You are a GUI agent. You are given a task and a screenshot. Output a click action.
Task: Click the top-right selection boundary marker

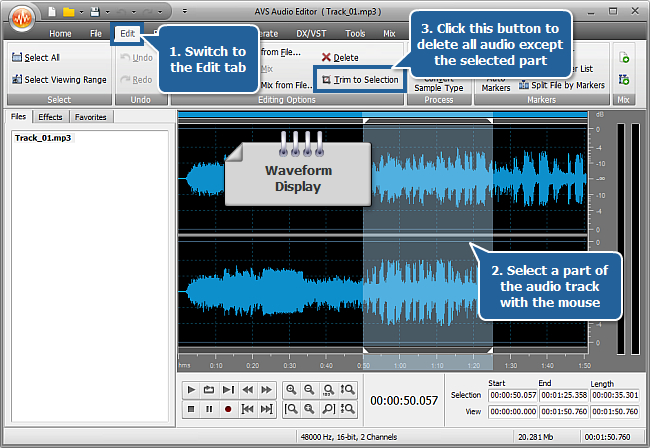point(490,121)
